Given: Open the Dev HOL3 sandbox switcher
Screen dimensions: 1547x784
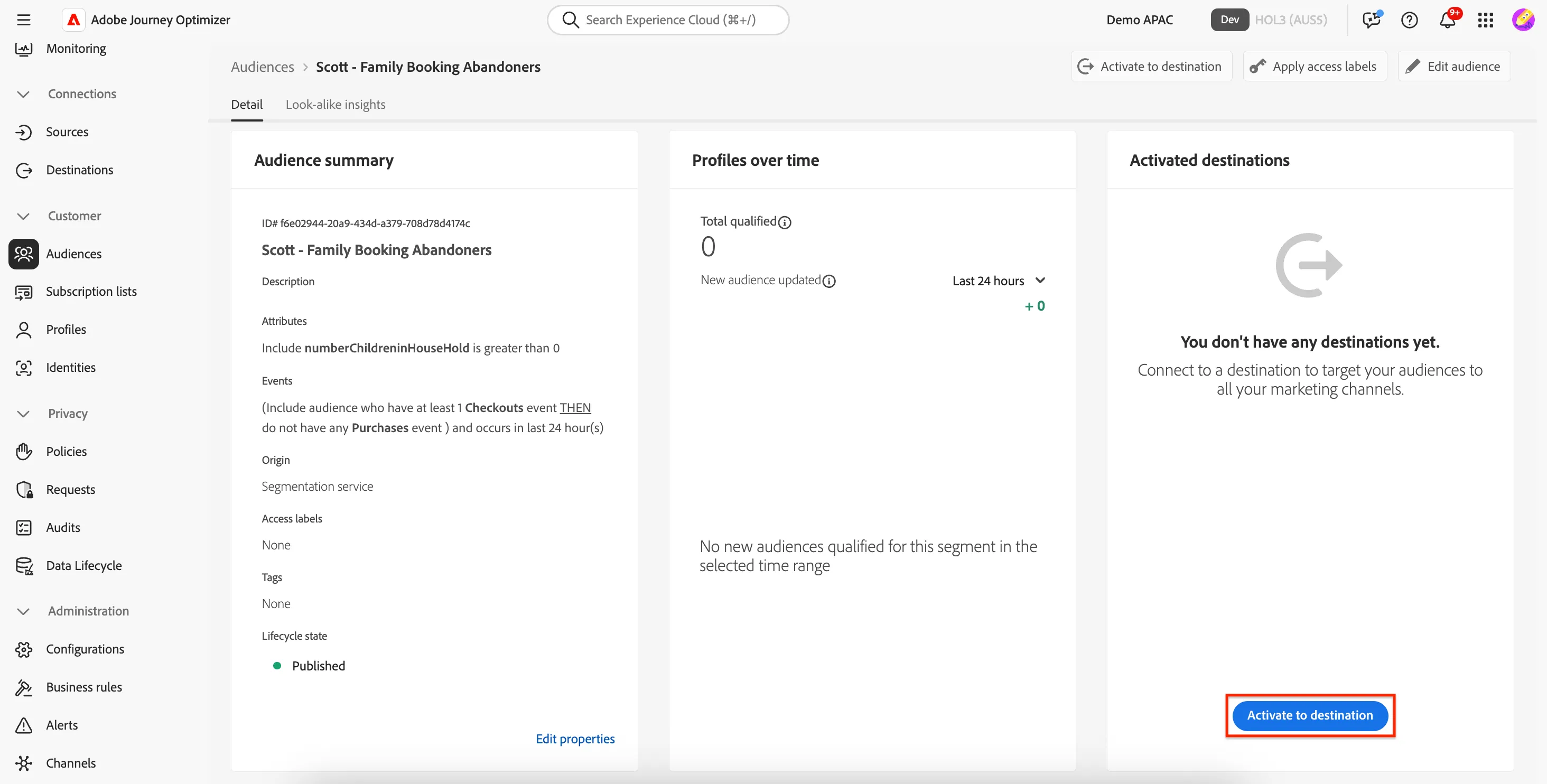Looking at the screenshot, I should (1270, 20).
